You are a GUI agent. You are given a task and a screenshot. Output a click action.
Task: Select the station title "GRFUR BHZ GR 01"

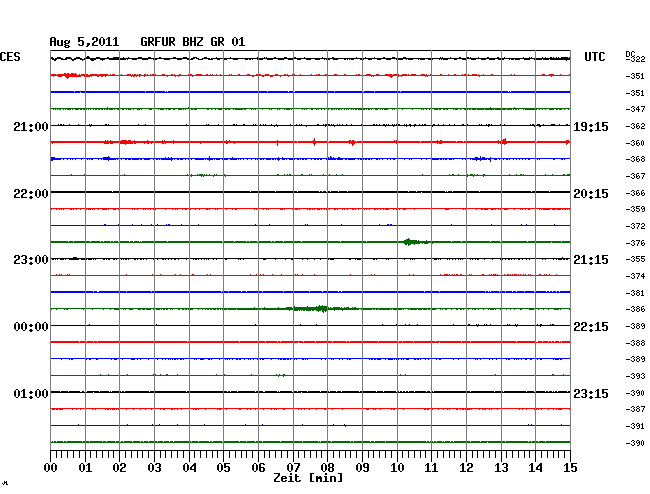(x=193, y=42)
